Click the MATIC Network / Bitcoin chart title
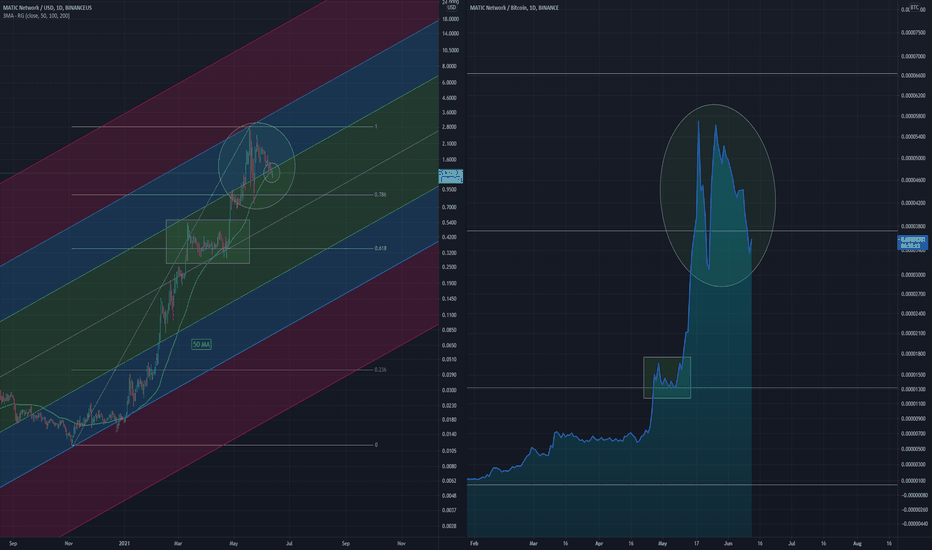Viewport: 932px width, 550px height. point(514,8)
